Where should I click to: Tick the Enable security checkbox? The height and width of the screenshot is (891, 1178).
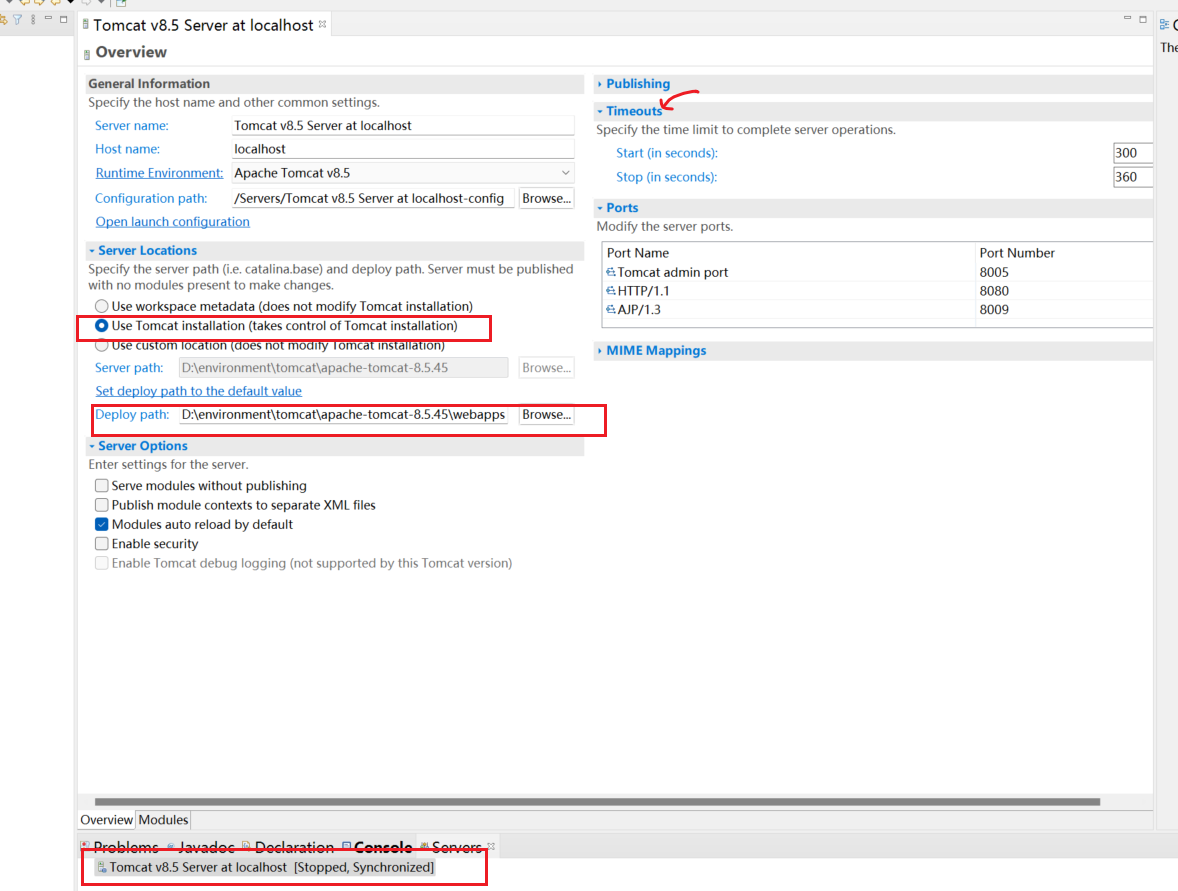click(101, 544)
